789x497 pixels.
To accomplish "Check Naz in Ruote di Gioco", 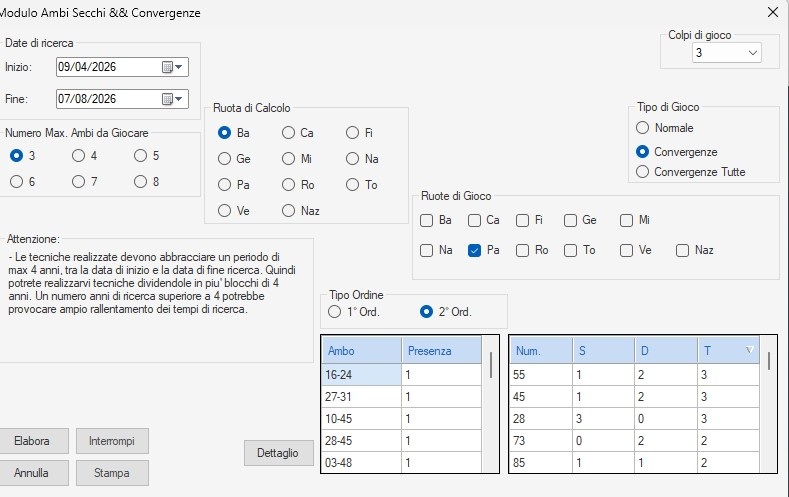I will tap(683, 251).
